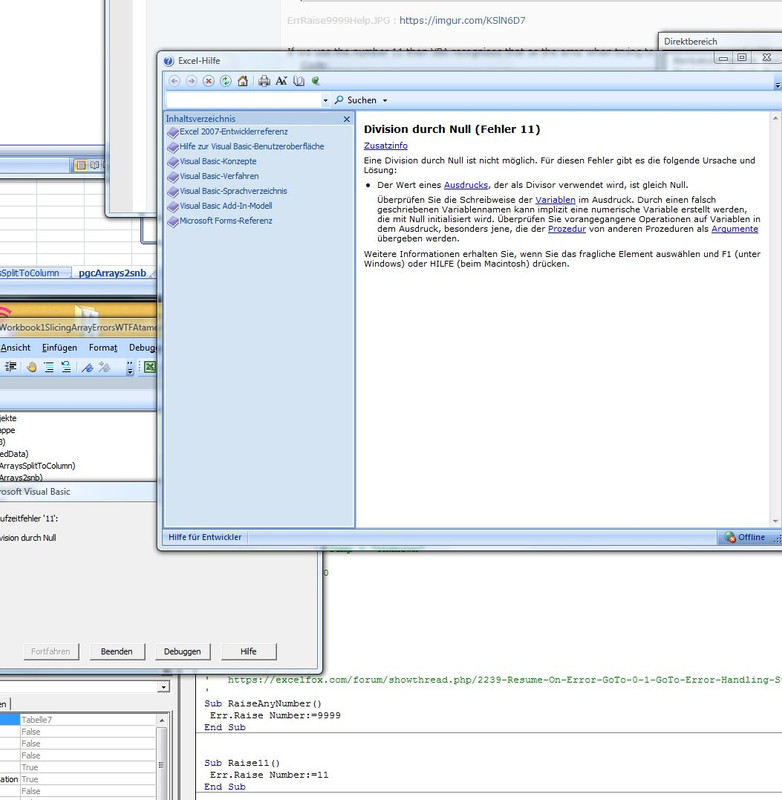Open the Ansicht menu in VBA editor

tap(15, 348)
